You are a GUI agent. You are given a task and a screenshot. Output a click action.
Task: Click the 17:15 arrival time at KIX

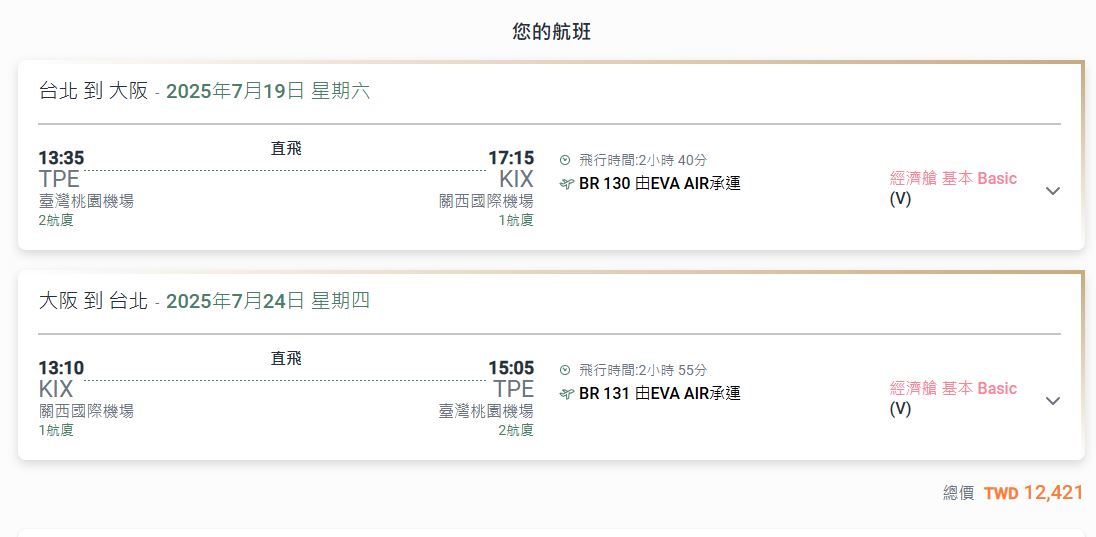(x=511, y=158)
